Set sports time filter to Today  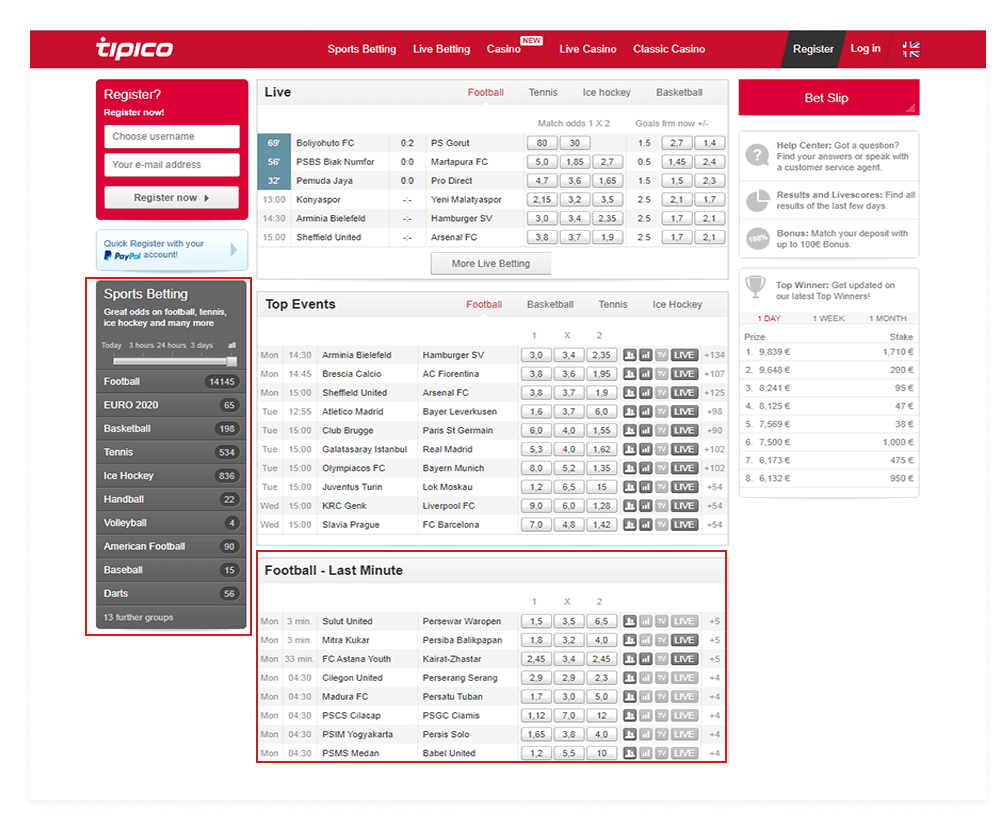[x=111, y=346]
